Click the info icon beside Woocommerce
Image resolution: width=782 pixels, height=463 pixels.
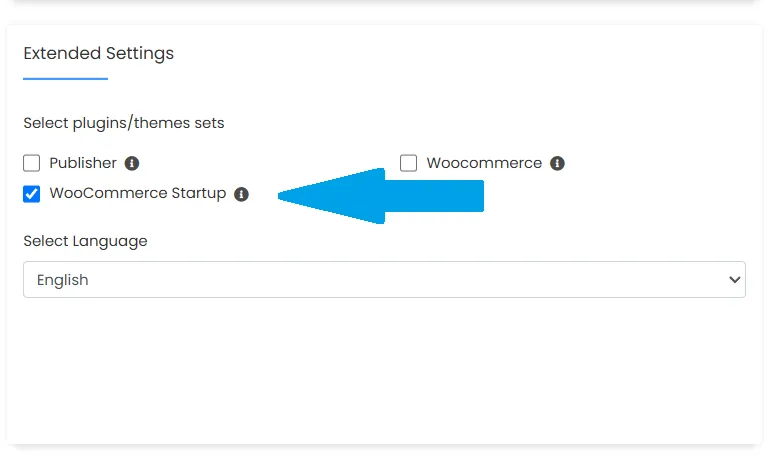pyautogui.click(x=557, y=163)
